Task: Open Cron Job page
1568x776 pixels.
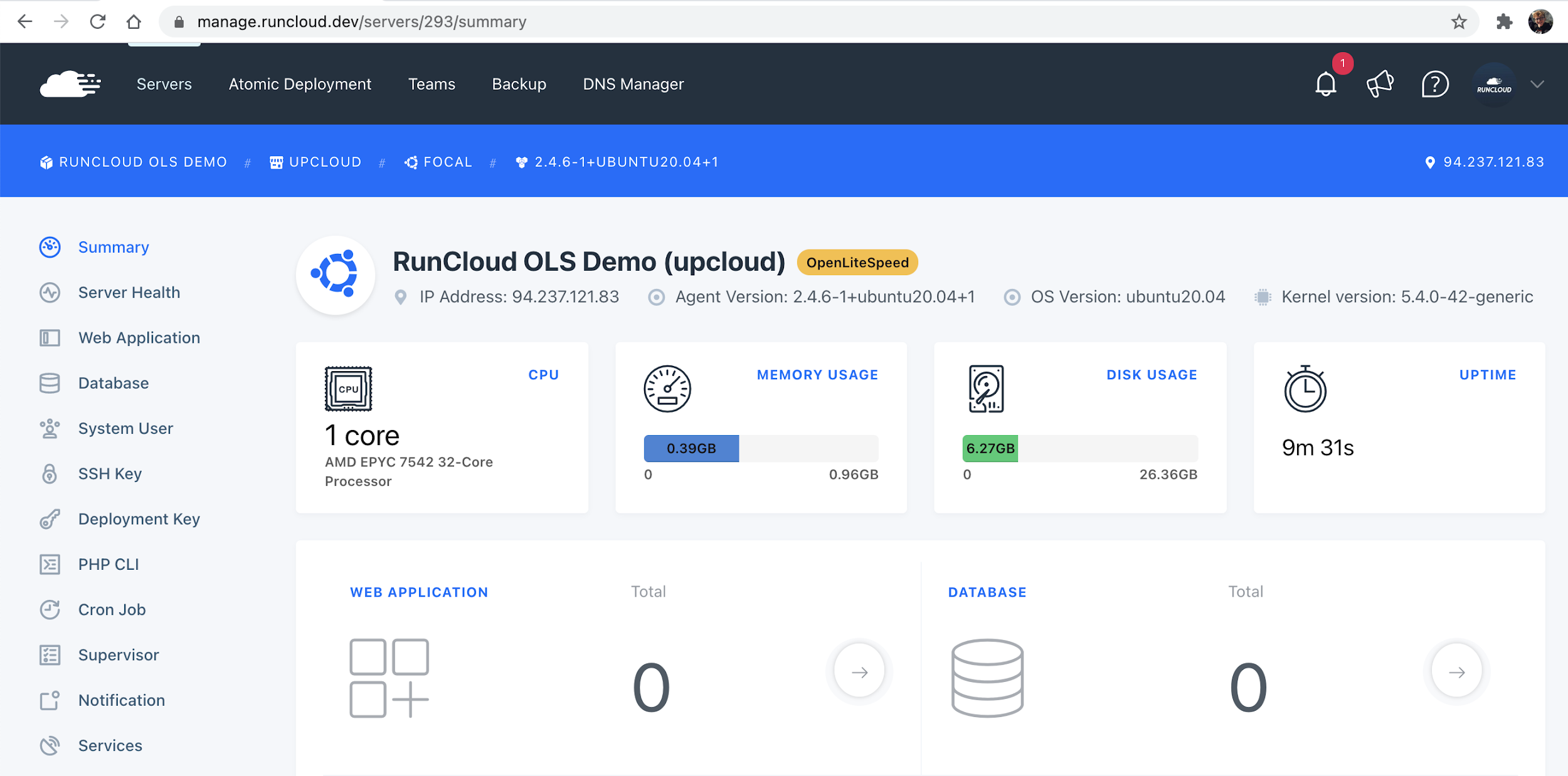Action: [x=112, y=609]
